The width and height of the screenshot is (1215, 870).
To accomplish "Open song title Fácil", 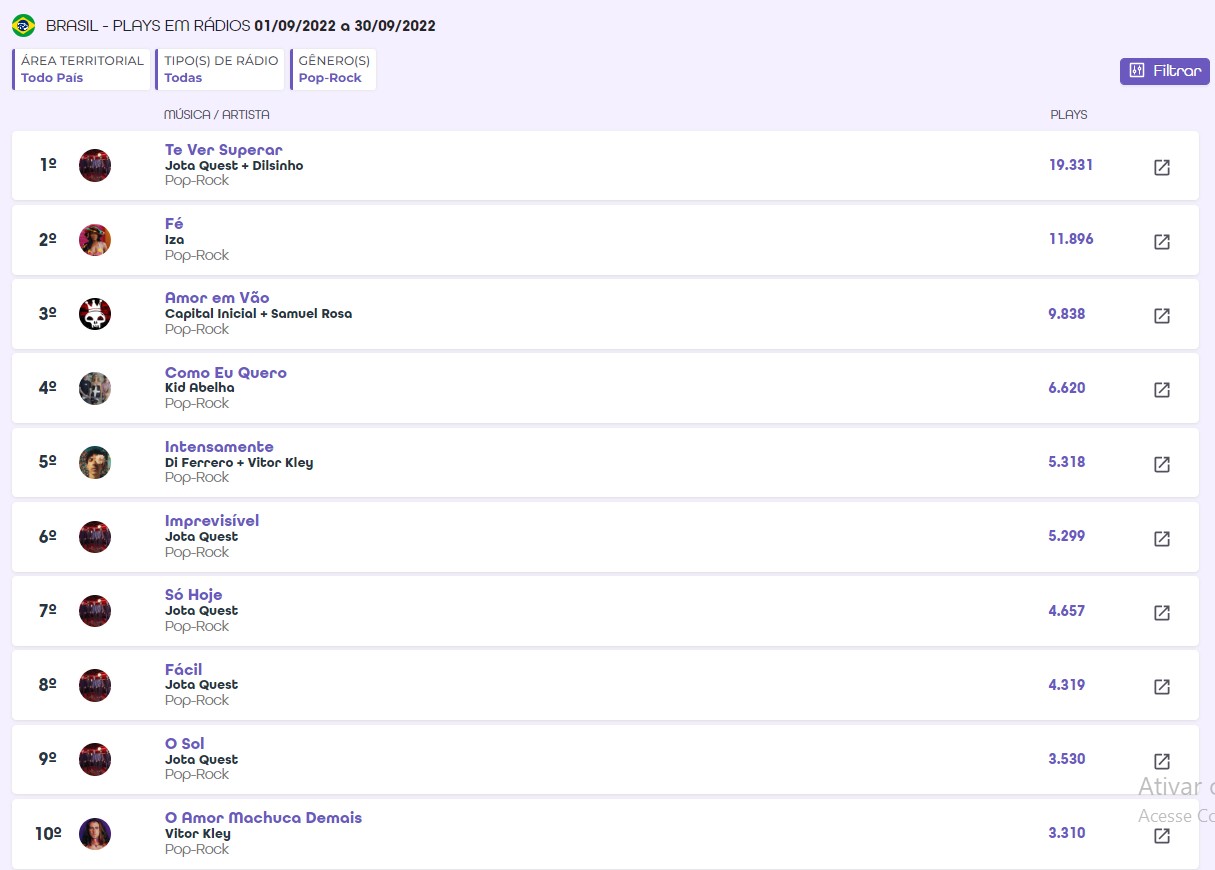I will pos(184,670).
